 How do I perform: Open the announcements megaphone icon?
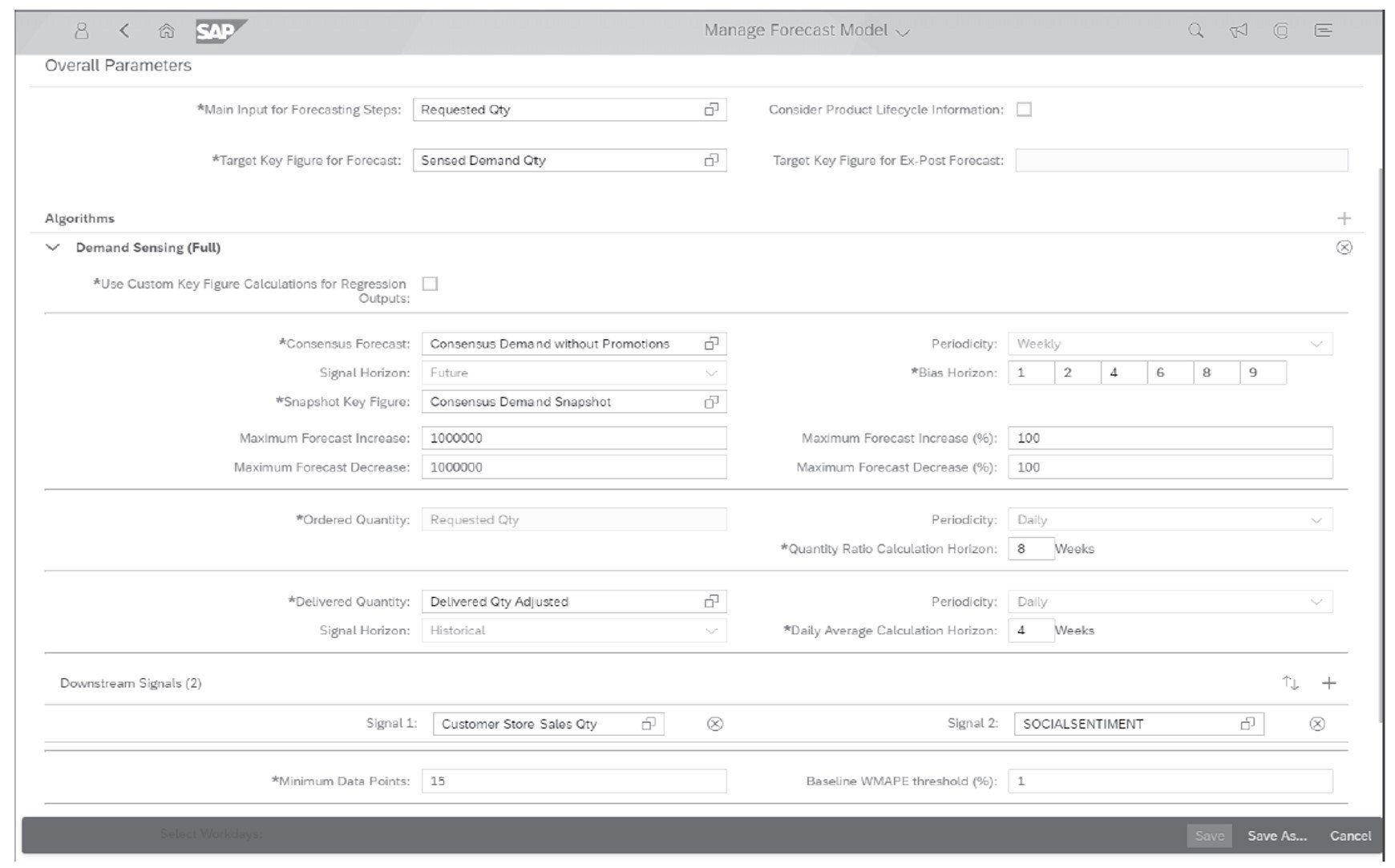pos(1239,30)
